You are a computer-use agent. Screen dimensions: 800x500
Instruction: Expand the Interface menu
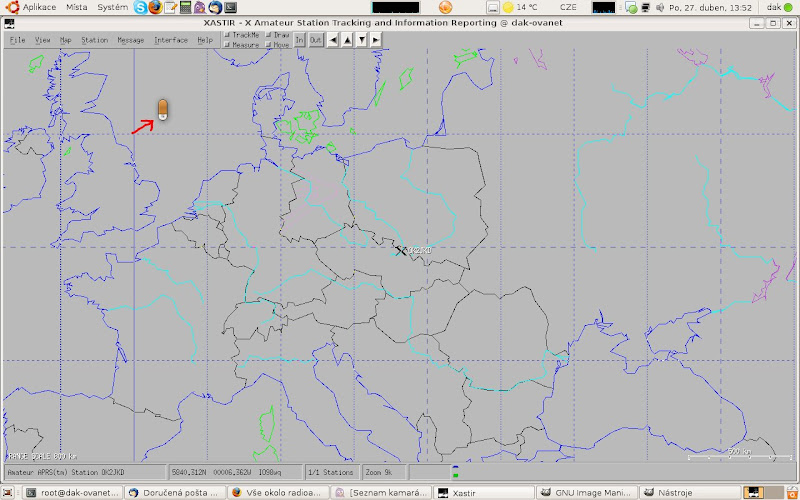click(x=170, y=40)
